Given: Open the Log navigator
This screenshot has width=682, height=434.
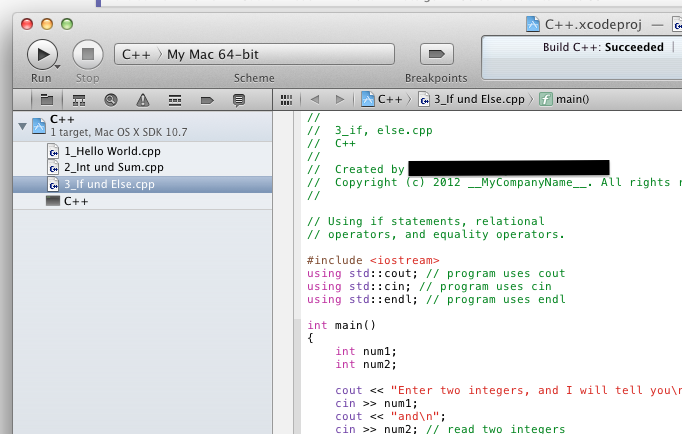Looking at the screenshot, I should pyautogui.click(x=238, y=100).
